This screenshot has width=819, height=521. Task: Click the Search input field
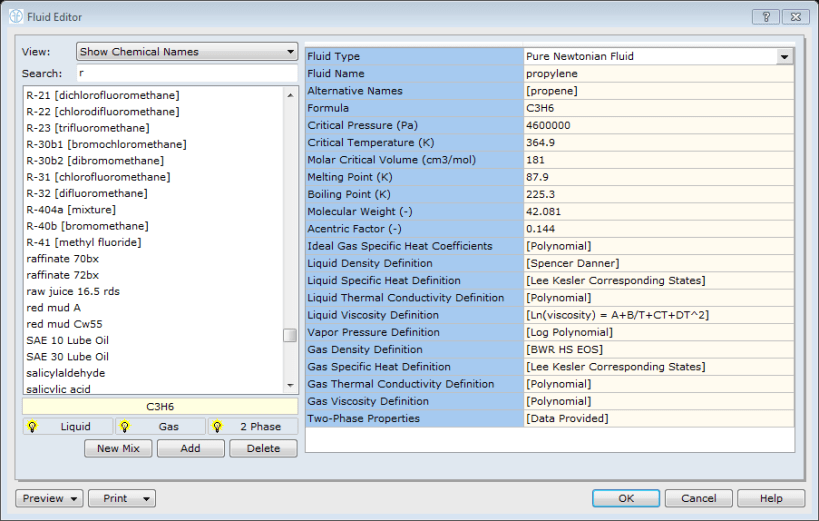click(187, 74)
